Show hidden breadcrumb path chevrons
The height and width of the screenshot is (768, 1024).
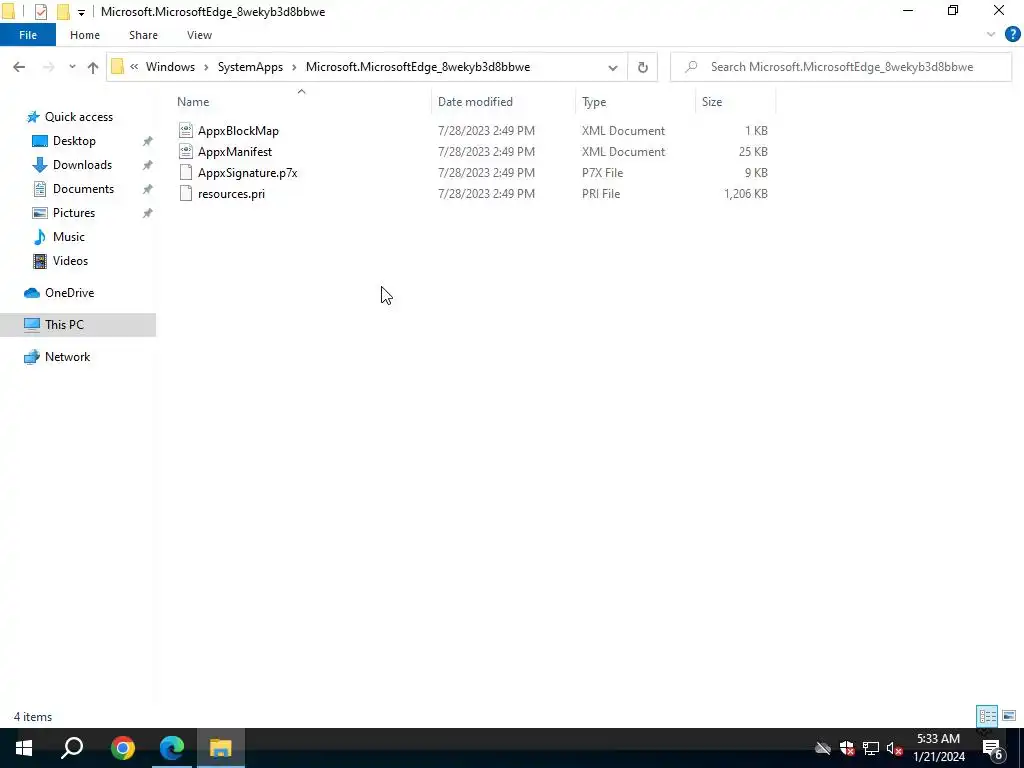click(134, 67)
